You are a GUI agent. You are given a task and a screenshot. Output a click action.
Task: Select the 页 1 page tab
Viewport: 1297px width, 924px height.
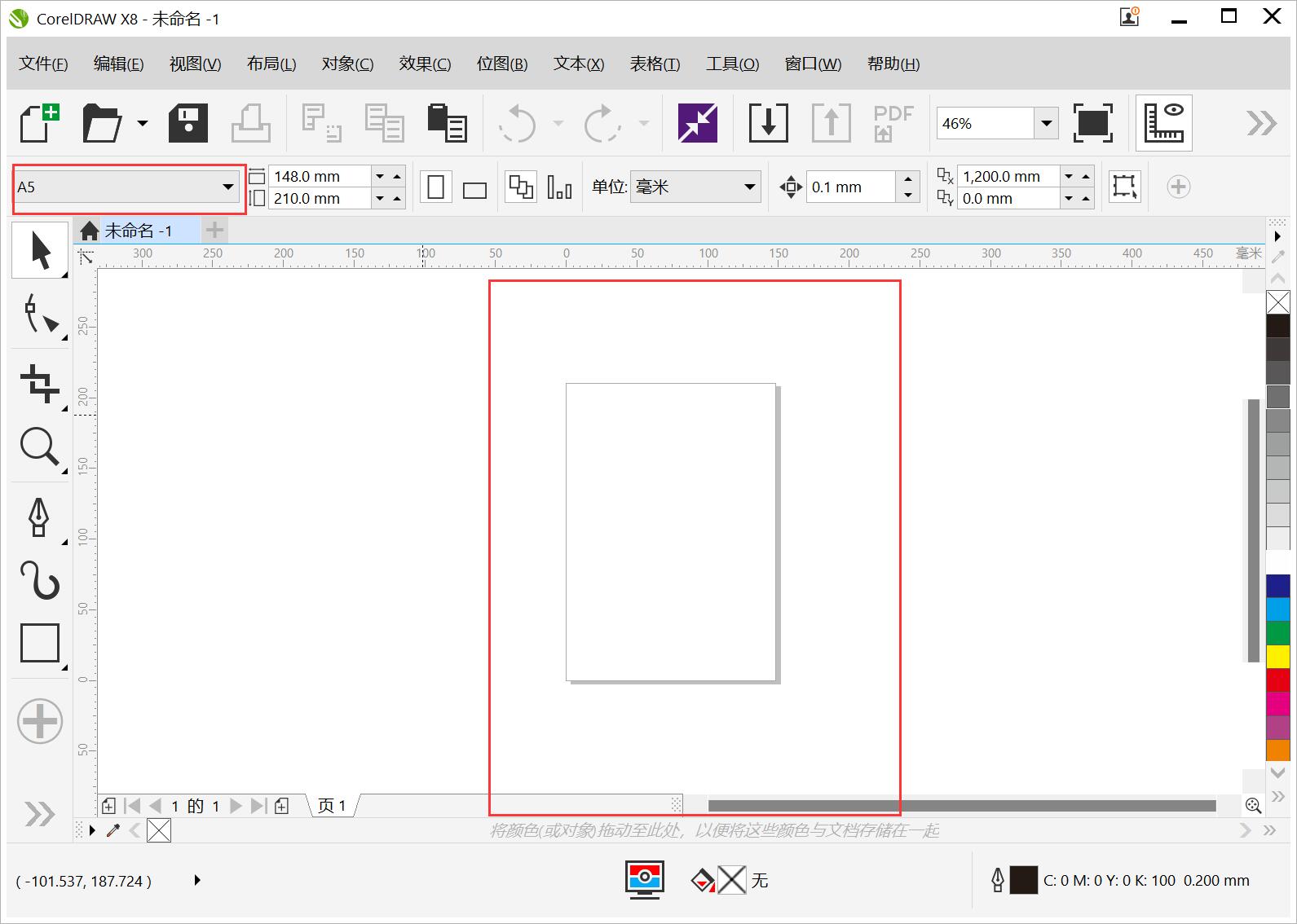point(332,806)
